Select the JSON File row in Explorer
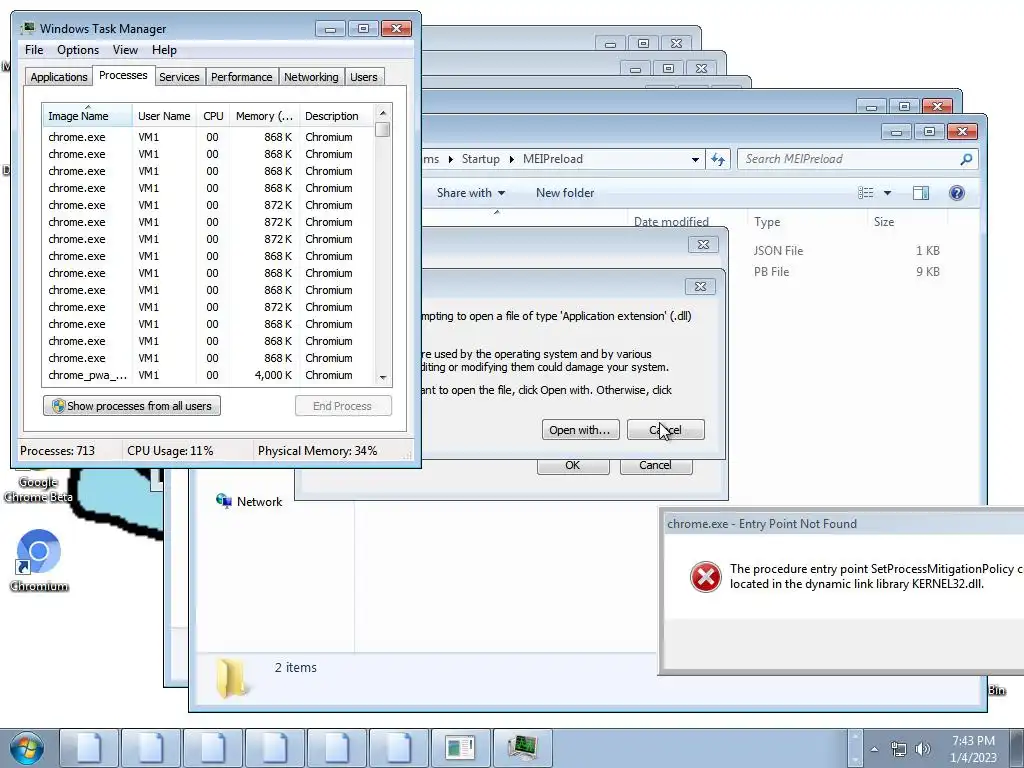The height and width of the screenshot is (768, 1024). 778,251
